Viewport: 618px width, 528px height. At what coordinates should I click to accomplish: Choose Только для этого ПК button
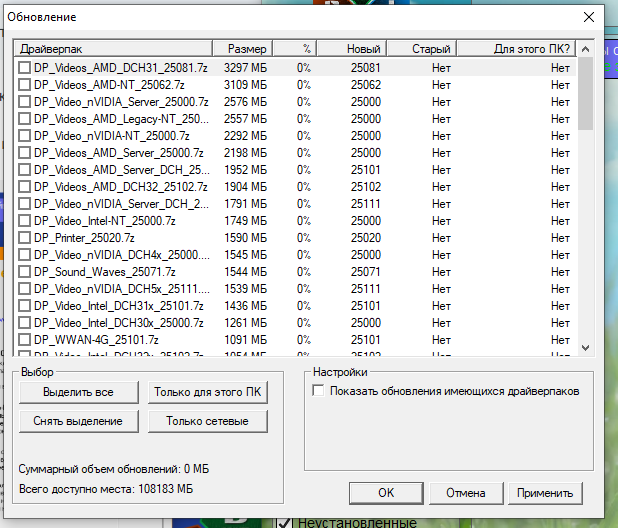208,391
